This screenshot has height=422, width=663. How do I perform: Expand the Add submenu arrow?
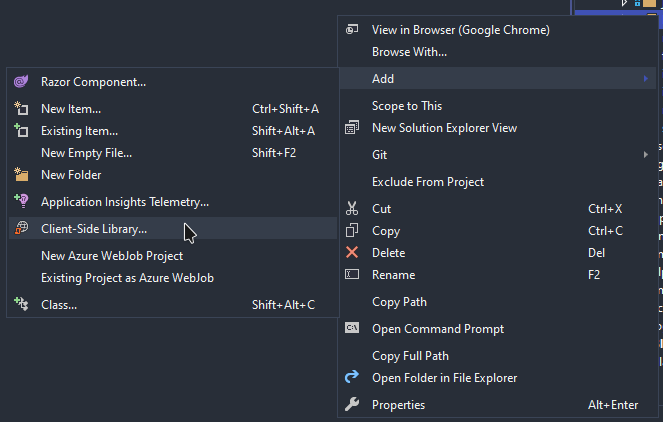(646, 79)
